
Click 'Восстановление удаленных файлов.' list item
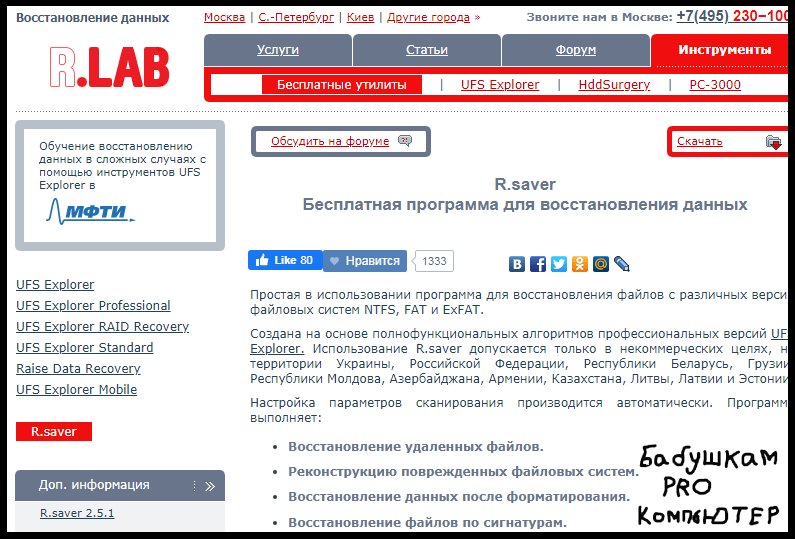click(x=416, y=447)
